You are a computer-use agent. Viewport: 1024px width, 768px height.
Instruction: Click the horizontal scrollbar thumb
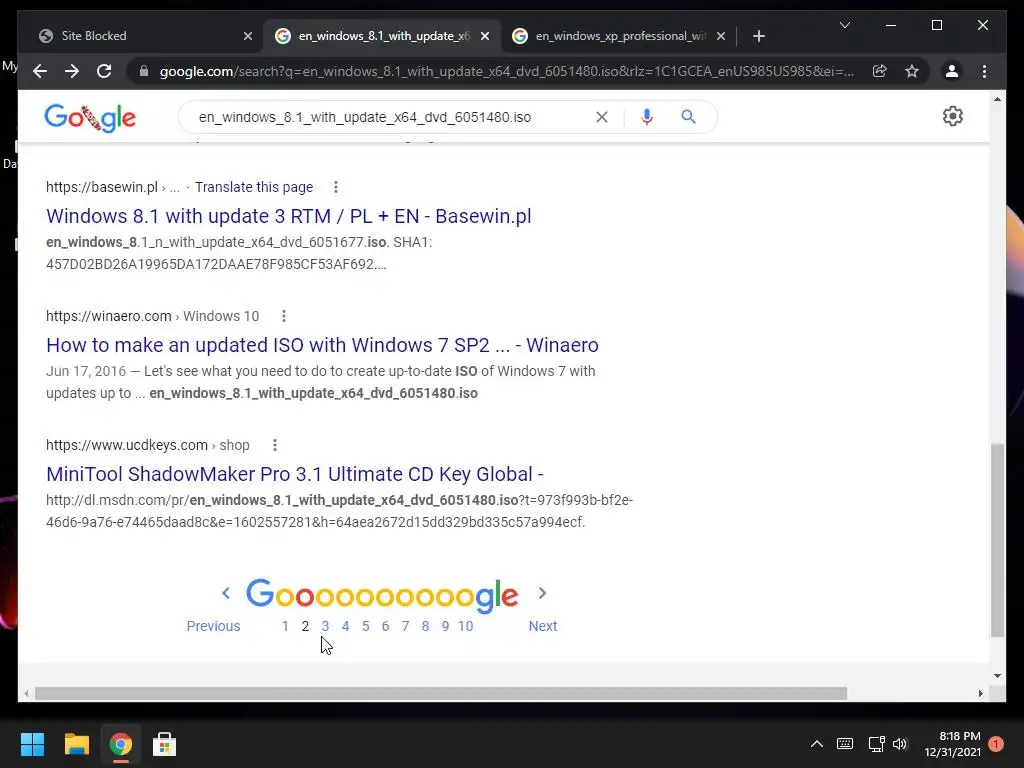pos(441,694)
